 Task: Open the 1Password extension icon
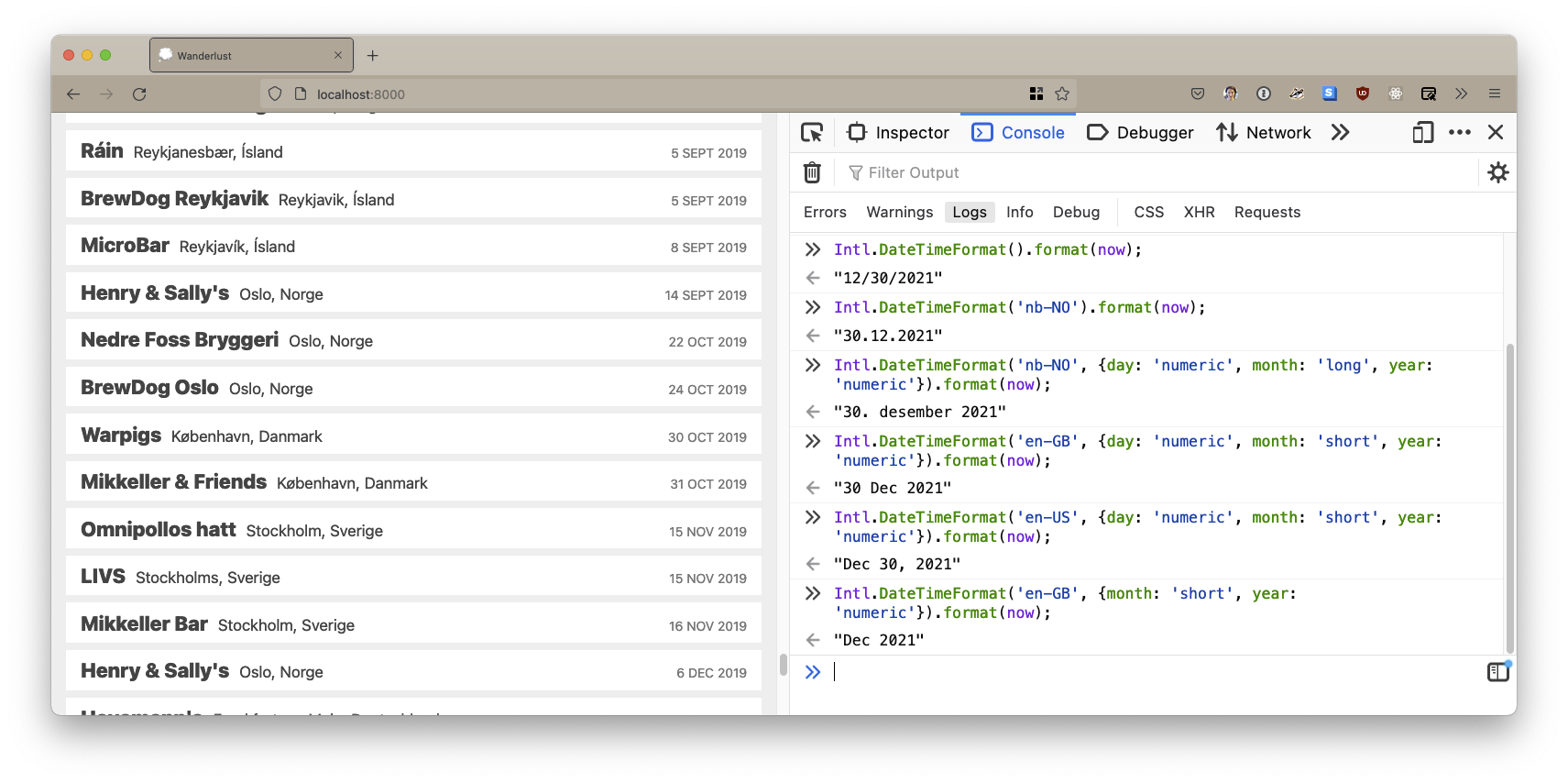[1264, 94]
